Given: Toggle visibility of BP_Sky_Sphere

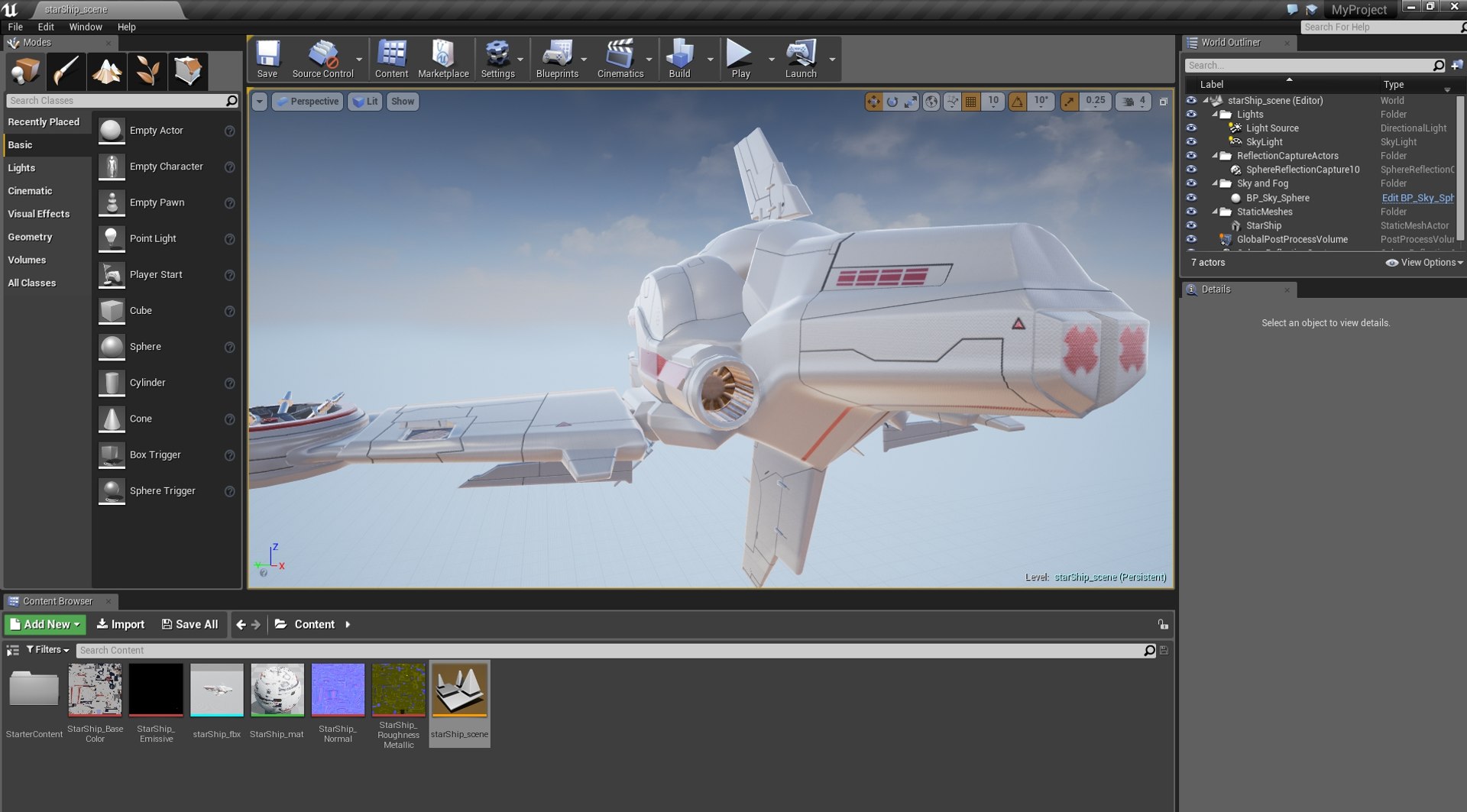Looking at the screenshot, I should tap(1191, 198).
